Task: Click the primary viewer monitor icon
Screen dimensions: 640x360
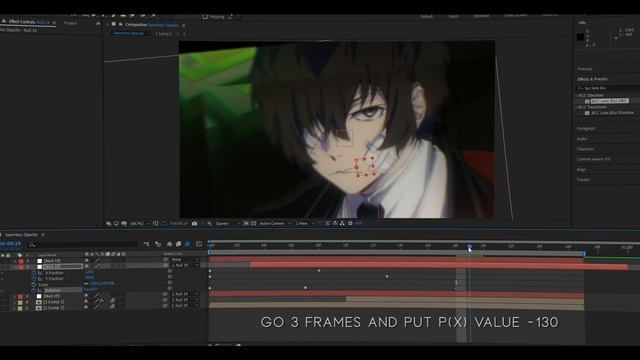Action: (116, 223)
